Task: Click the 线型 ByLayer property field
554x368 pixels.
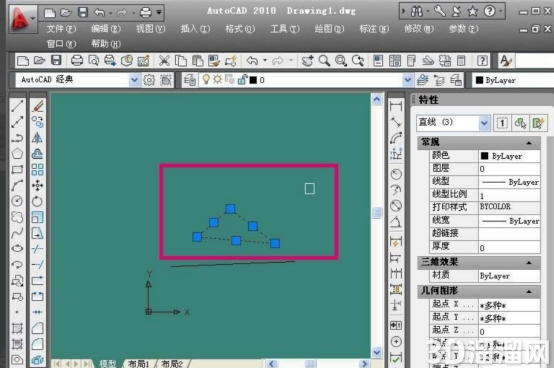Action: [509, 182]
